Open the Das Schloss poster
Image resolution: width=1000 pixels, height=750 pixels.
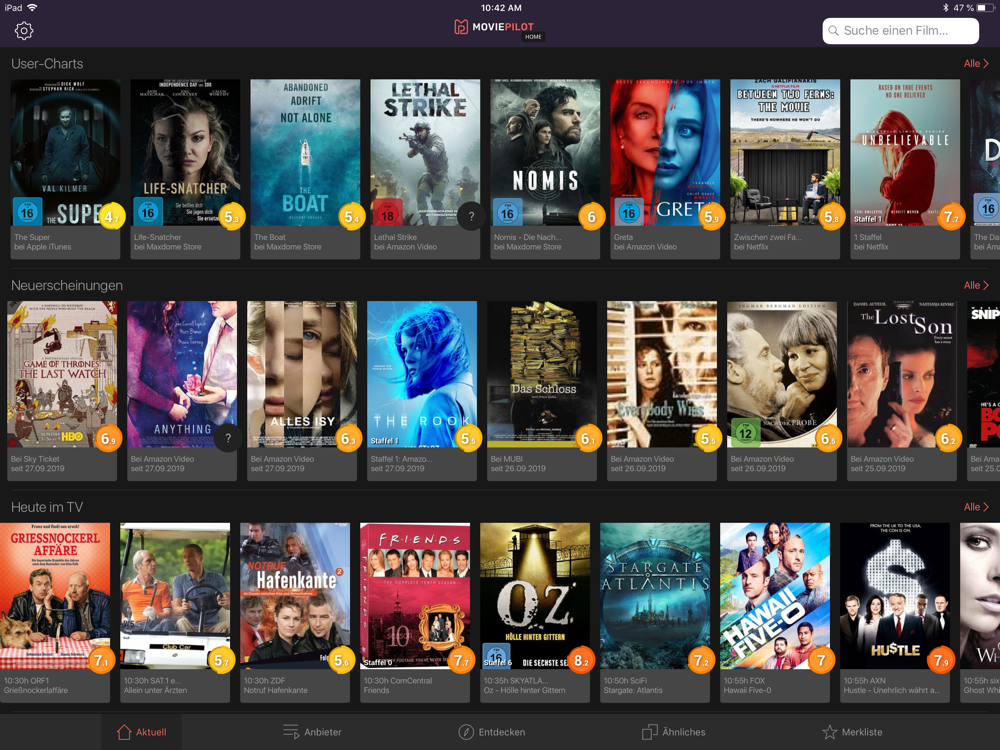[x=542, y=374]
